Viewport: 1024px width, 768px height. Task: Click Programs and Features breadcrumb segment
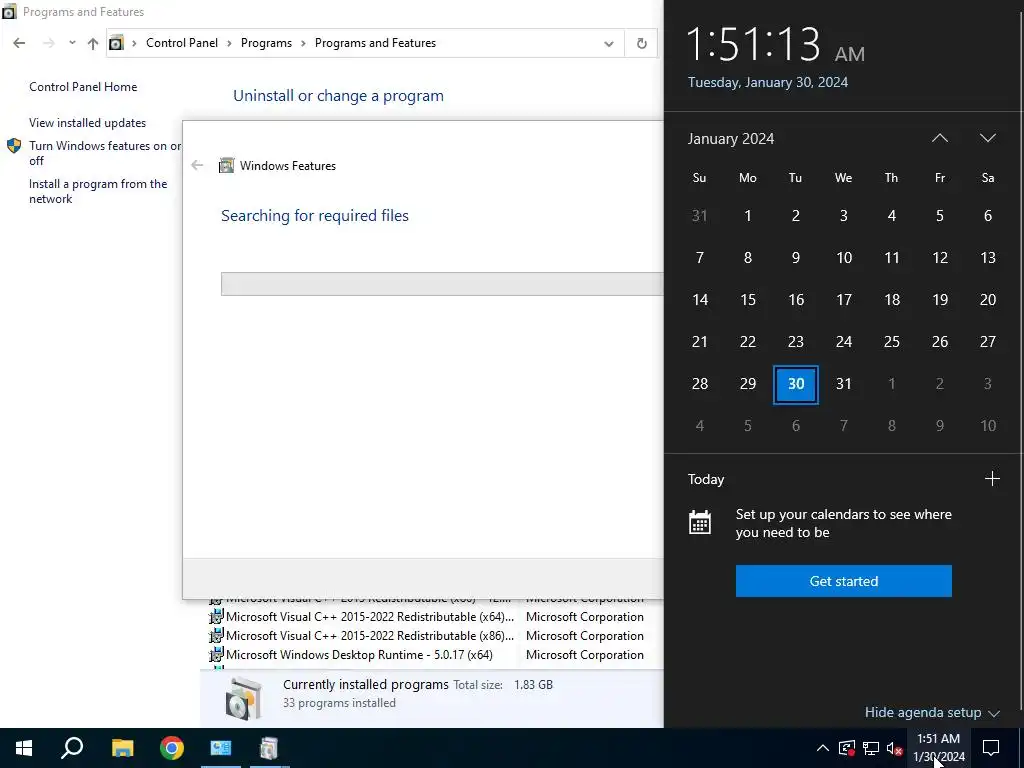tap(375, 43)
